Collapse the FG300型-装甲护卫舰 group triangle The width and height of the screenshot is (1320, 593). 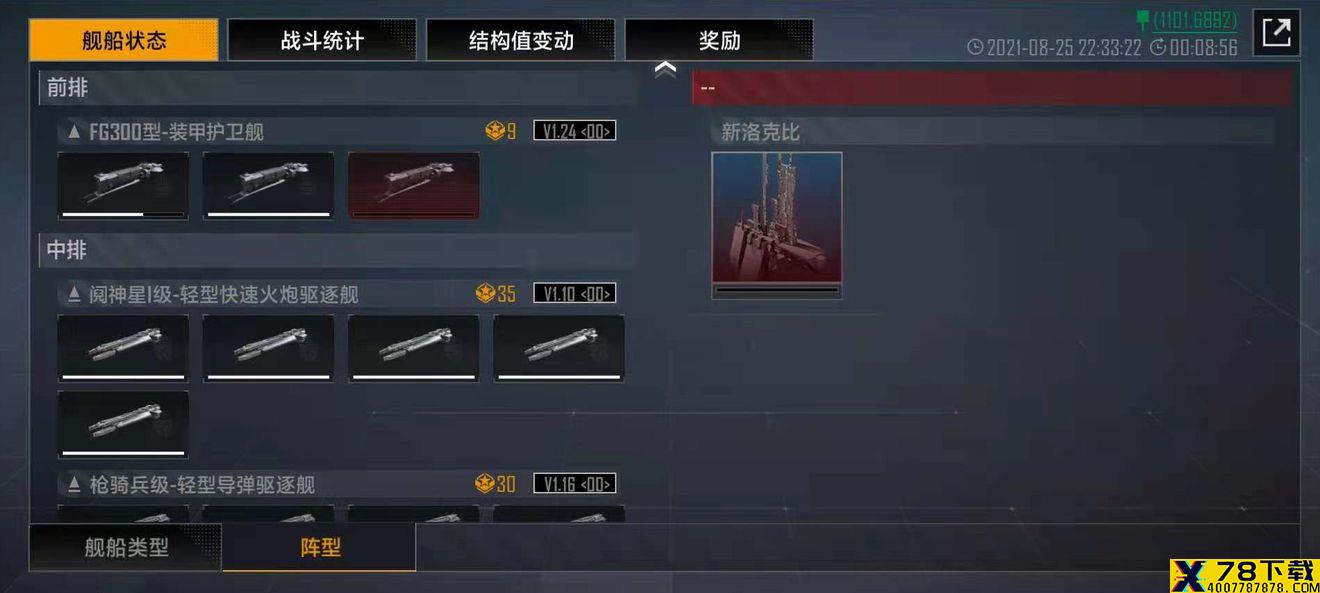pos(74,131)
